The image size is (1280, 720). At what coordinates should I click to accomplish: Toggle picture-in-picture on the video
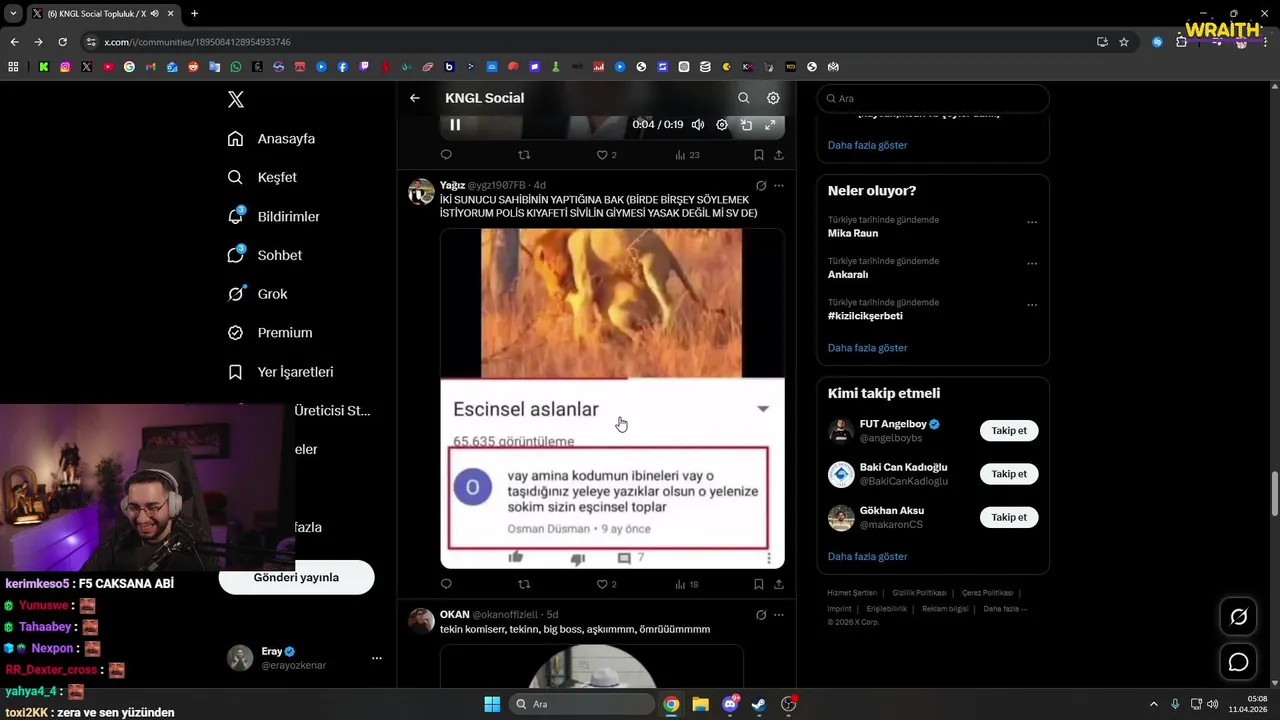[746, 125]
